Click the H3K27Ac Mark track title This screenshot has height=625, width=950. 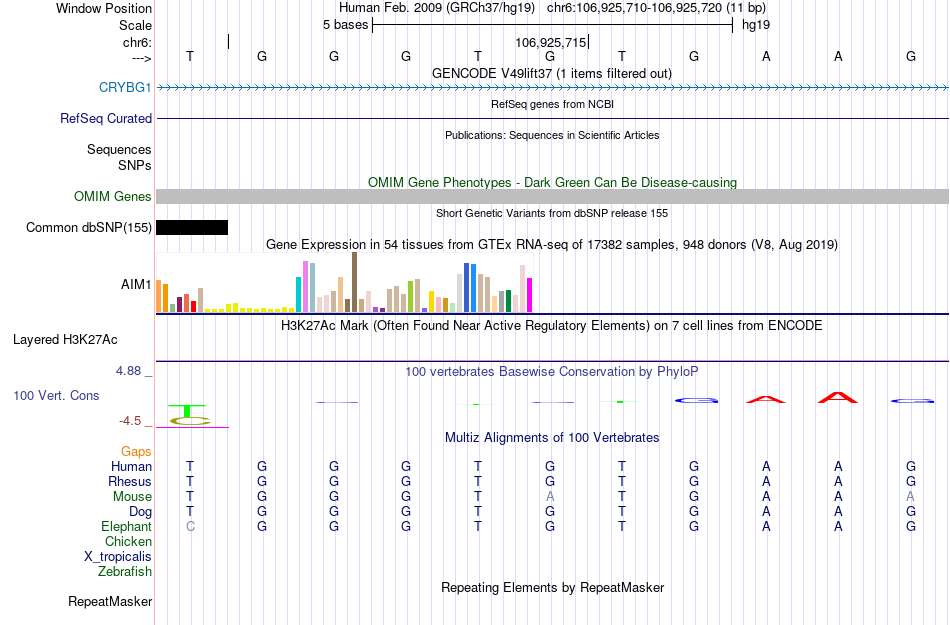[x=551, y=326]
